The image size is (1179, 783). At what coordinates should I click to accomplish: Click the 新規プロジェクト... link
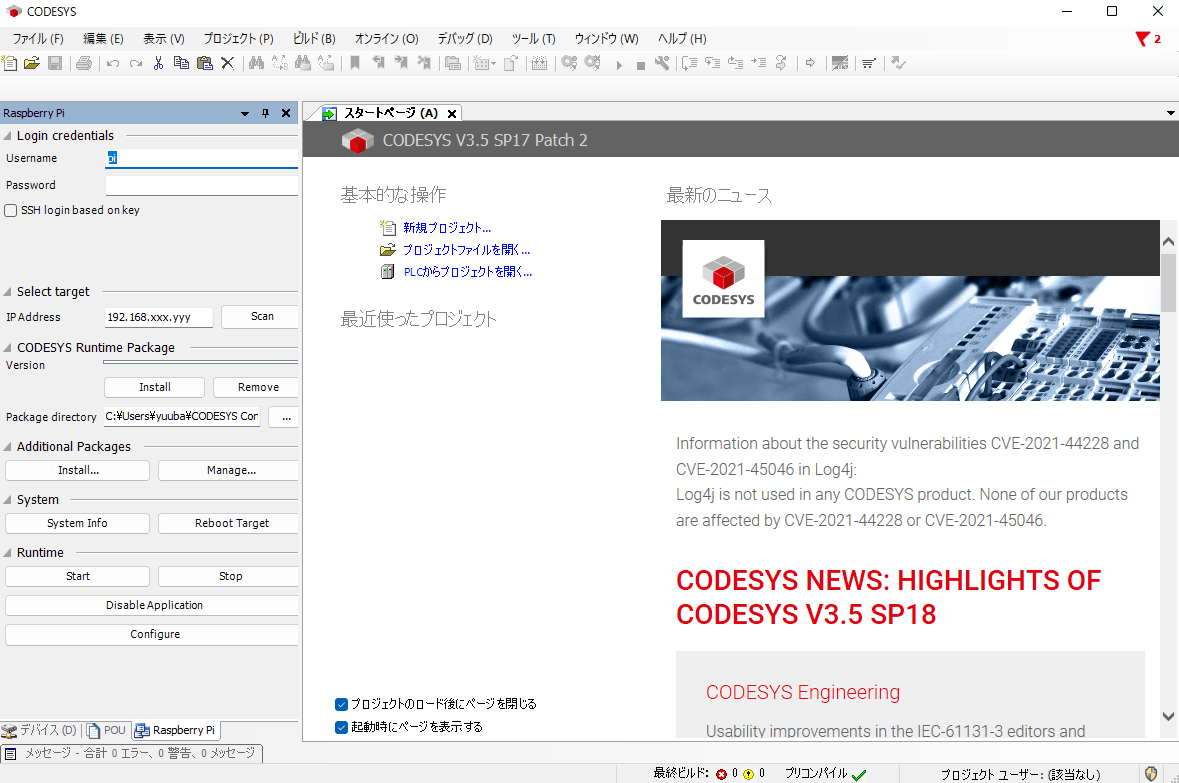(x=447, y=228)
